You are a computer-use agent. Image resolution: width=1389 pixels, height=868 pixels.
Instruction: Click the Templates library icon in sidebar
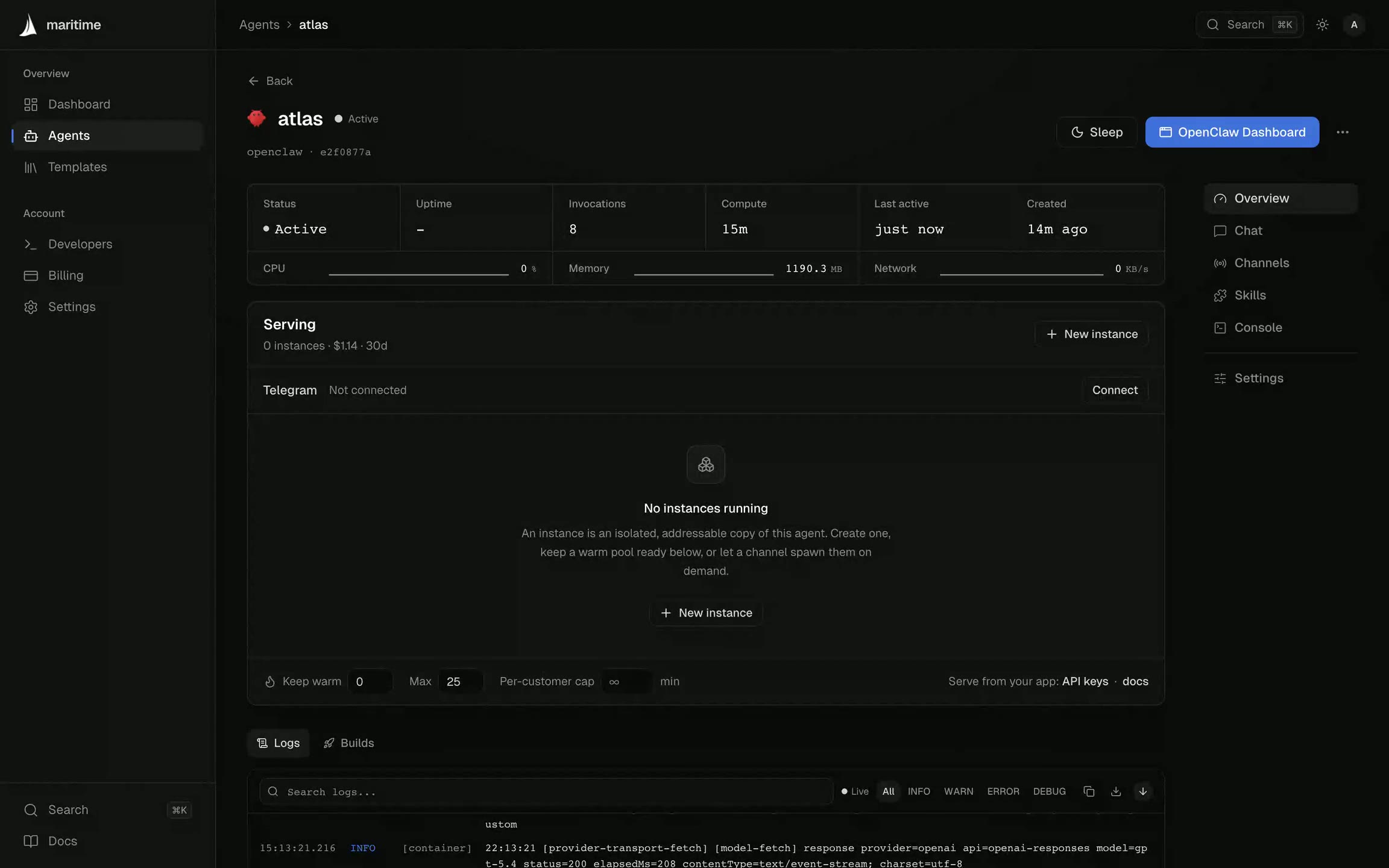31,167
